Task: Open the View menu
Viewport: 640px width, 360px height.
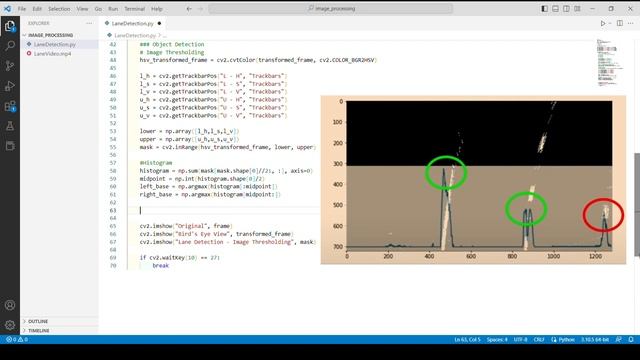Action: [82, 9]
